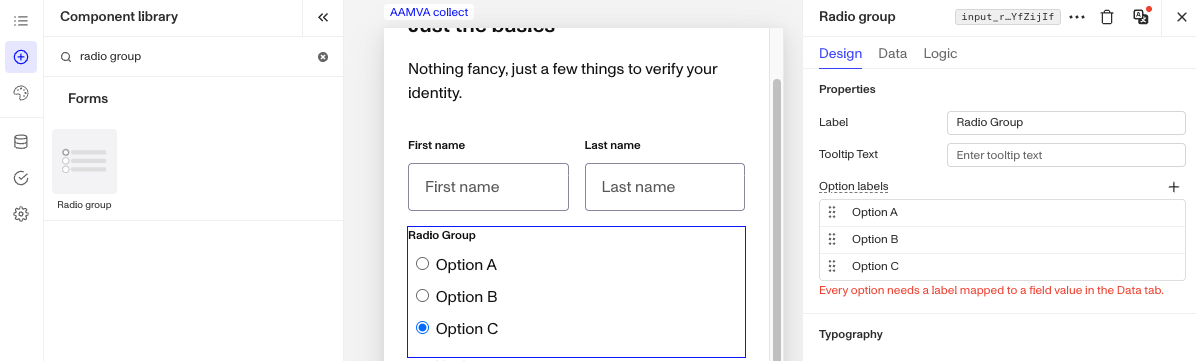
Task: Delete the Radio group component
Action: (x=1107, y=17)
